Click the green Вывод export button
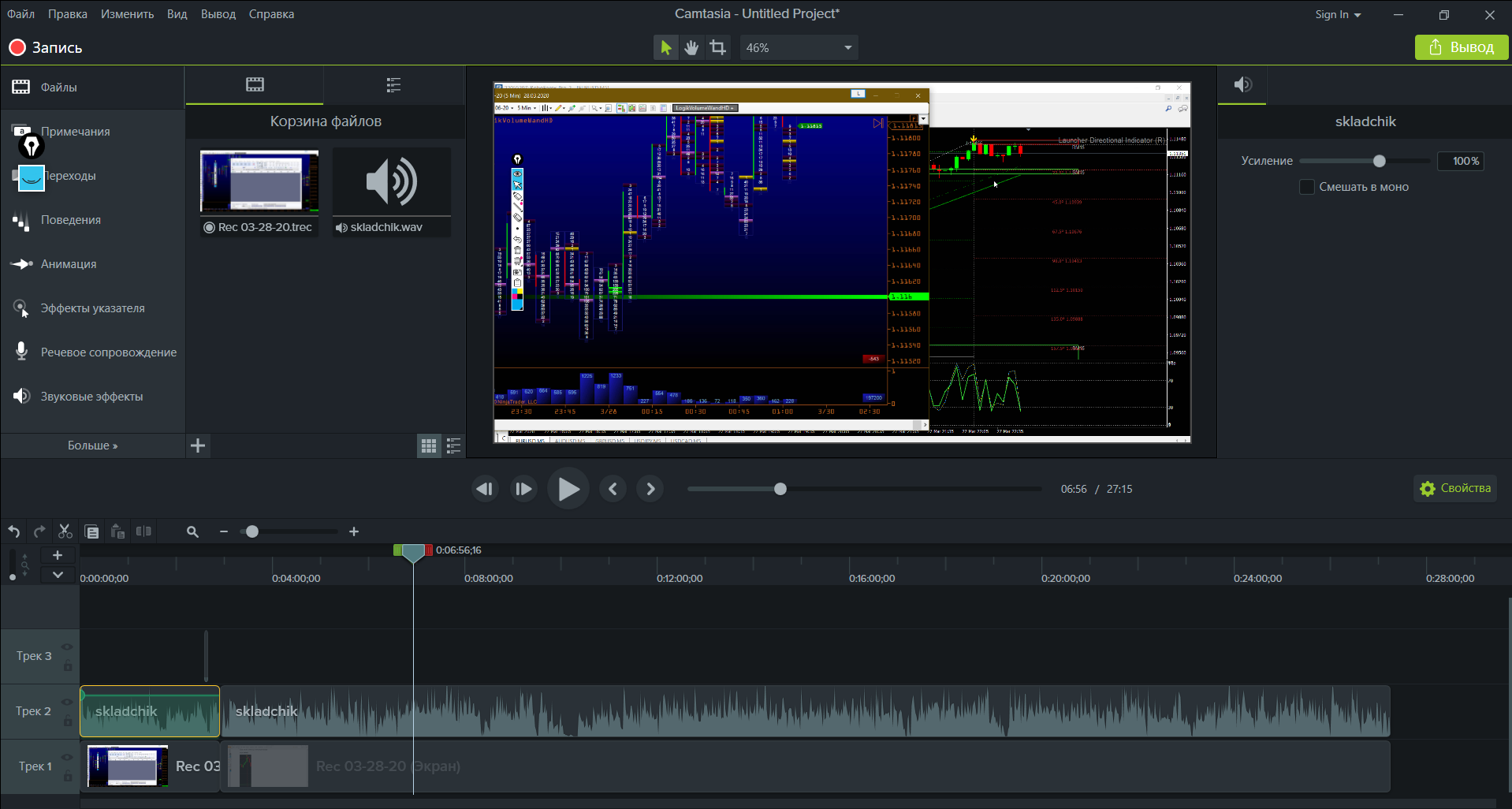Screen dimensions: 1512x809 (x=1461, y=47)
